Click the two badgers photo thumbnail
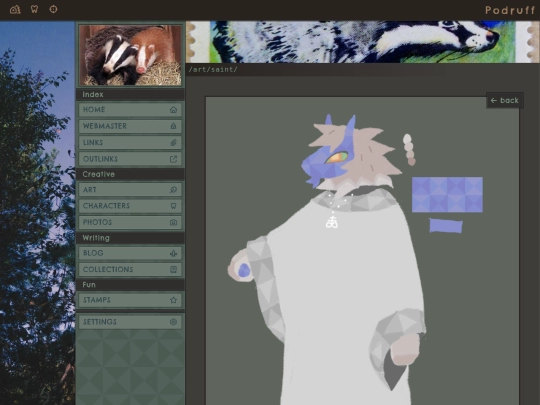 tap(131, 55)
